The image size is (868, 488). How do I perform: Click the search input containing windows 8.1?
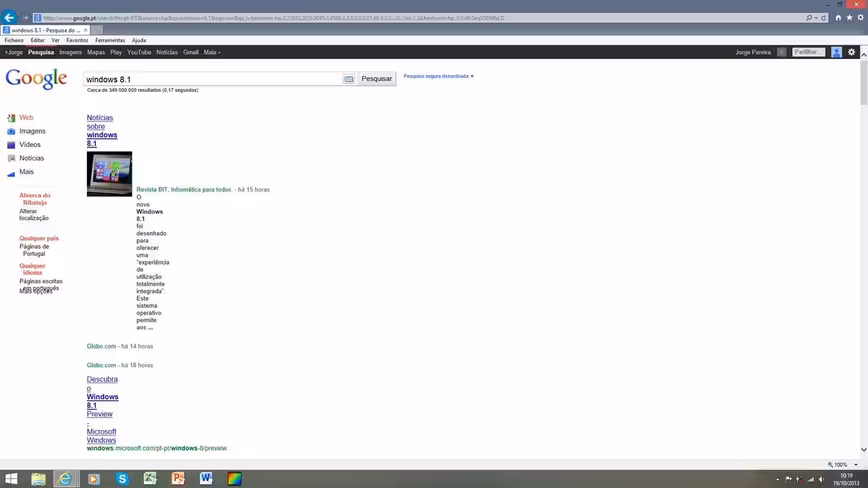pyautogui.click(x=213, y=79)
